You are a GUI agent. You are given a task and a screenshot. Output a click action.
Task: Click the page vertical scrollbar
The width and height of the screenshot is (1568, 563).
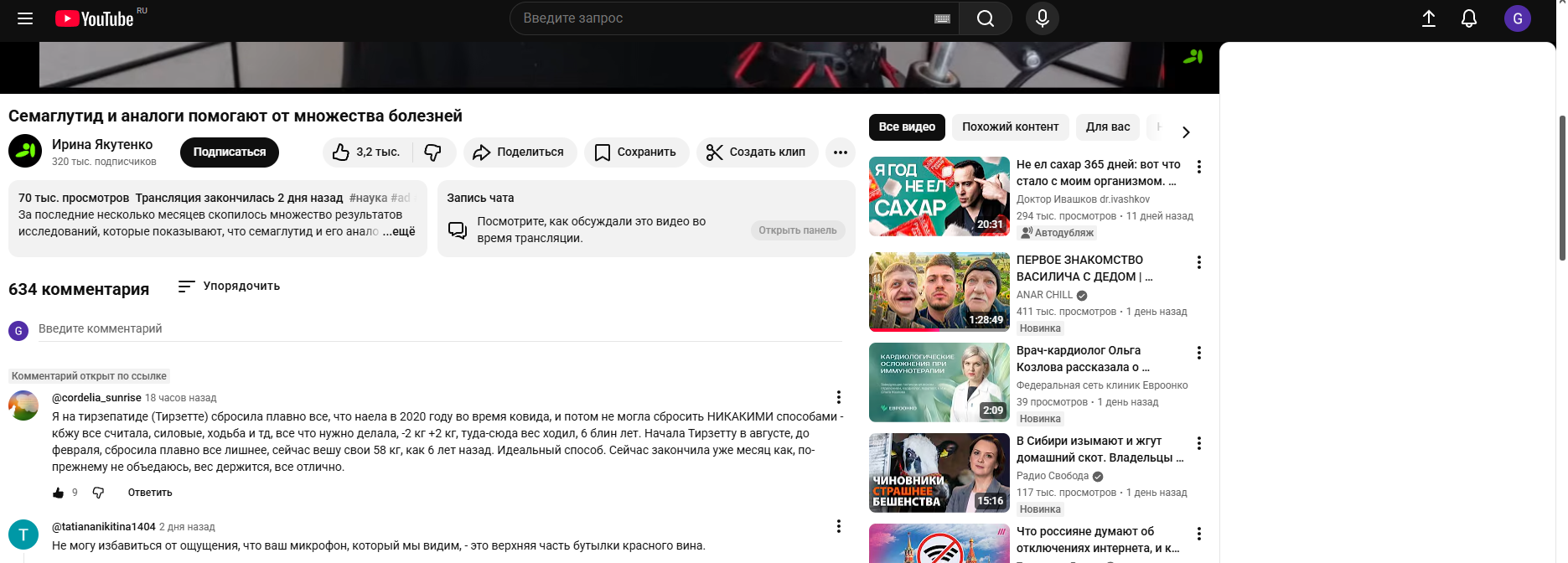[x=1562, y=189]
